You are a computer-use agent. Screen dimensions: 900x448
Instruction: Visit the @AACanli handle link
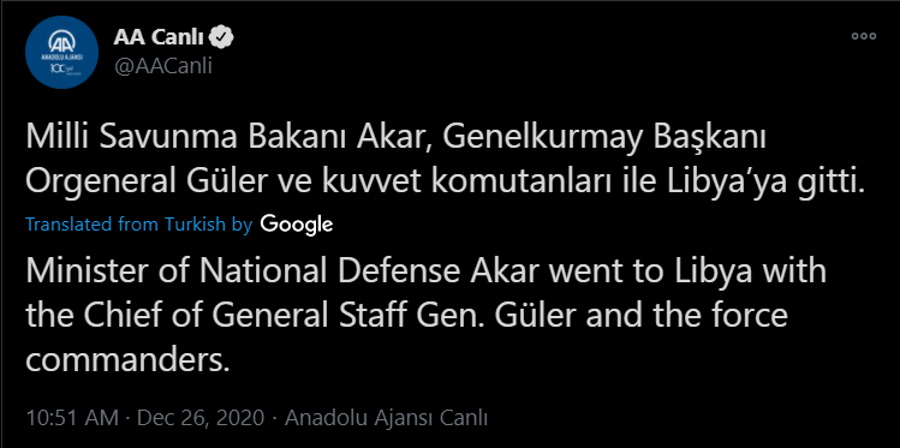pyautogui.click(x=166, y=65)
